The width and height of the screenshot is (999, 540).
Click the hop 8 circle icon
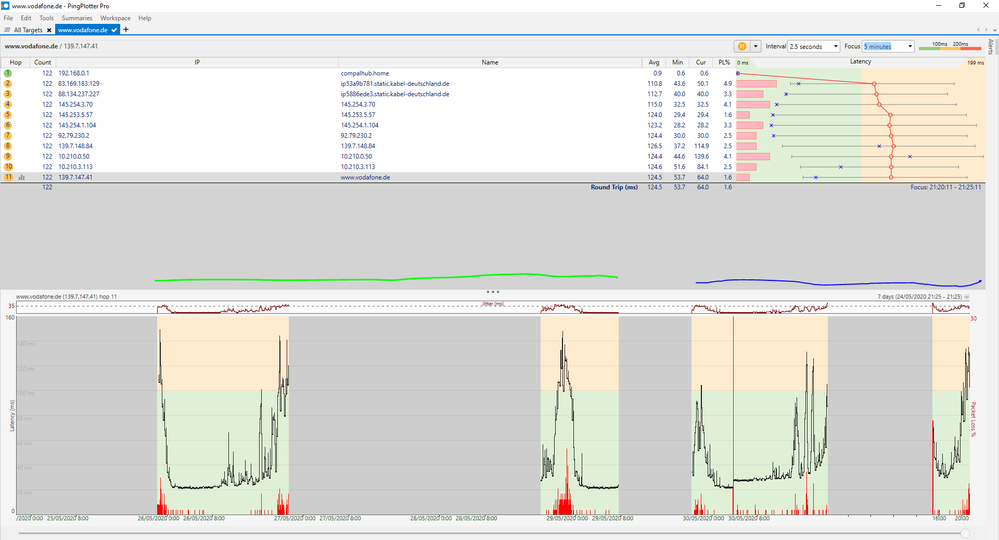[x=8, y=146]
